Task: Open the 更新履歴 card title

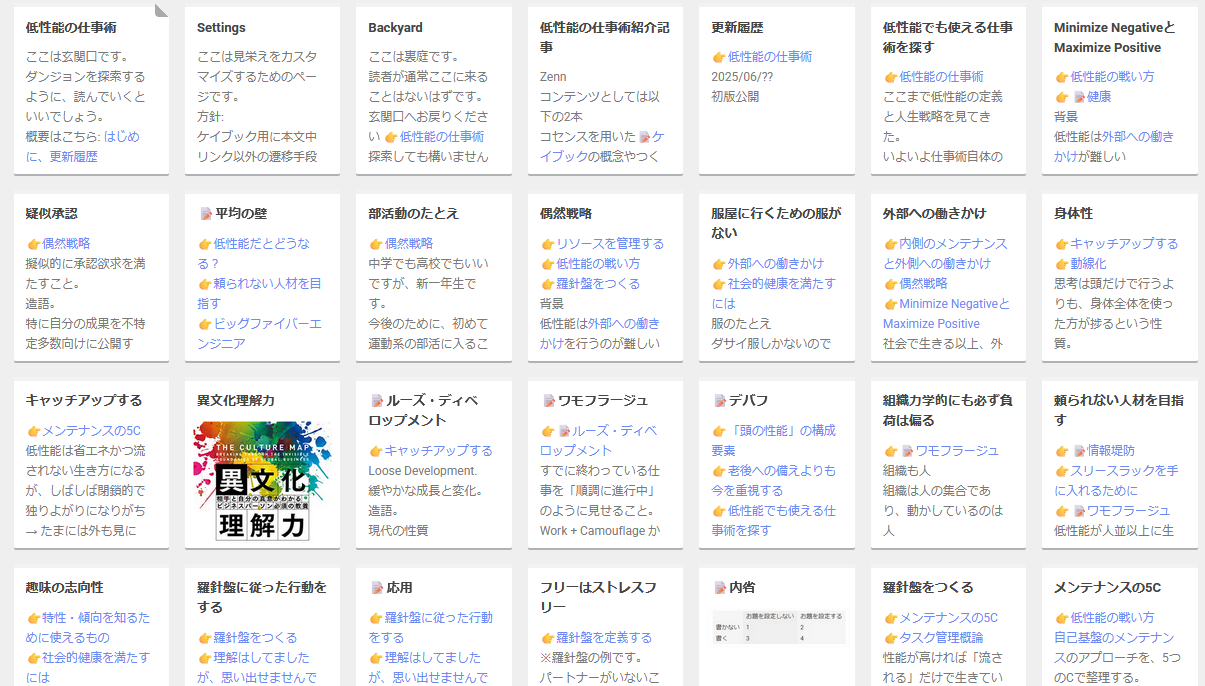Action: 737,27
